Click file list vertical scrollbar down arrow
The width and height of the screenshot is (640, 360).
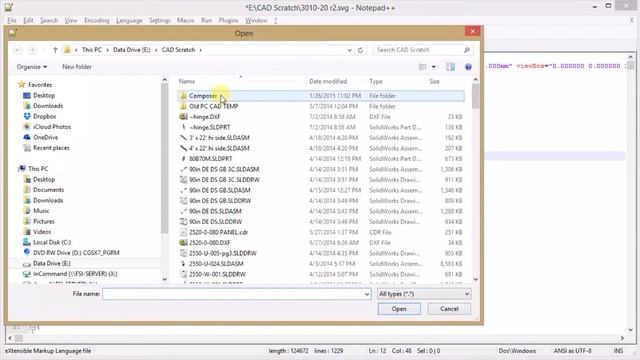tap(476, 279)
